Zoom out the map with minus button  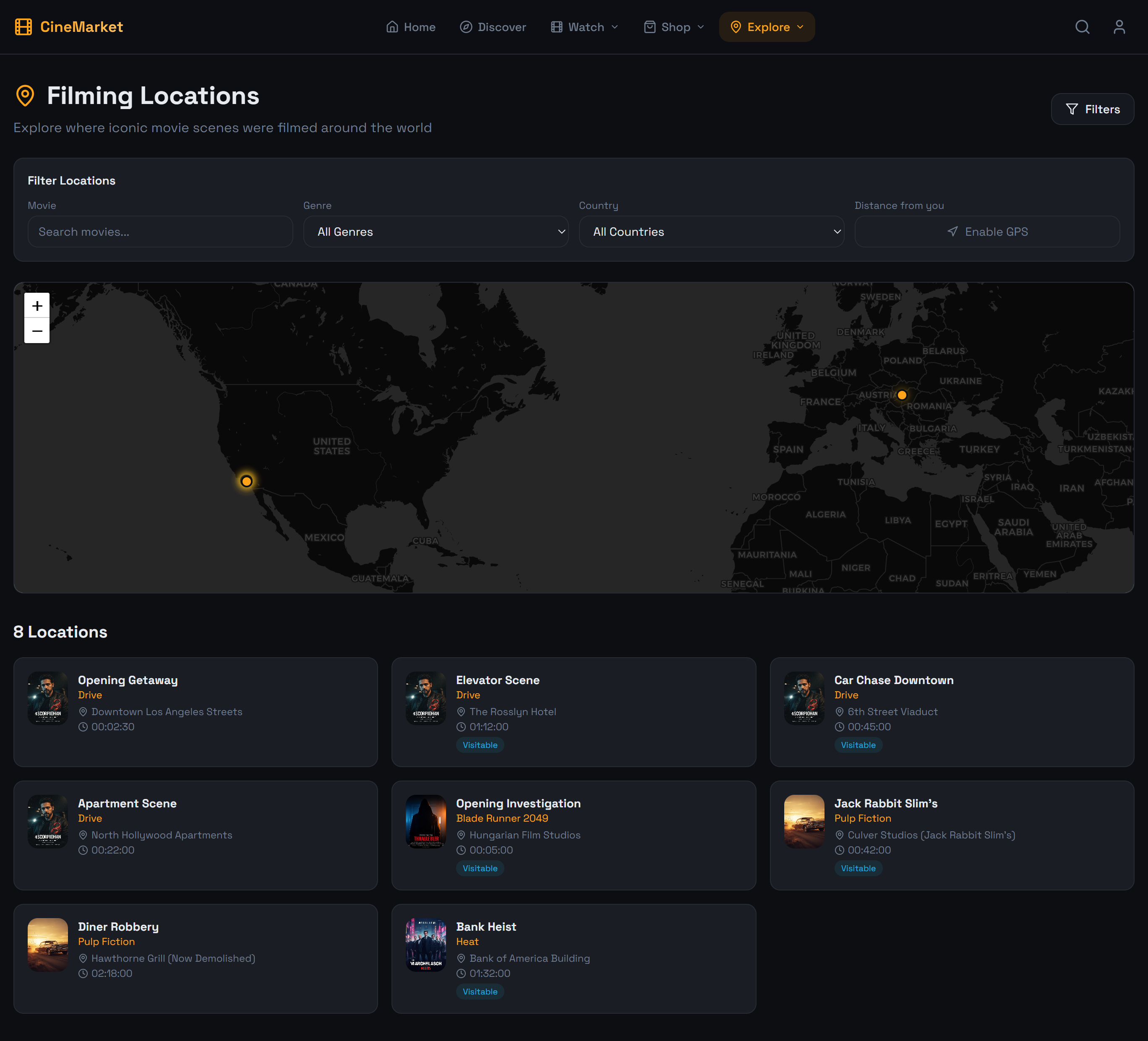[x=37, y=331]
